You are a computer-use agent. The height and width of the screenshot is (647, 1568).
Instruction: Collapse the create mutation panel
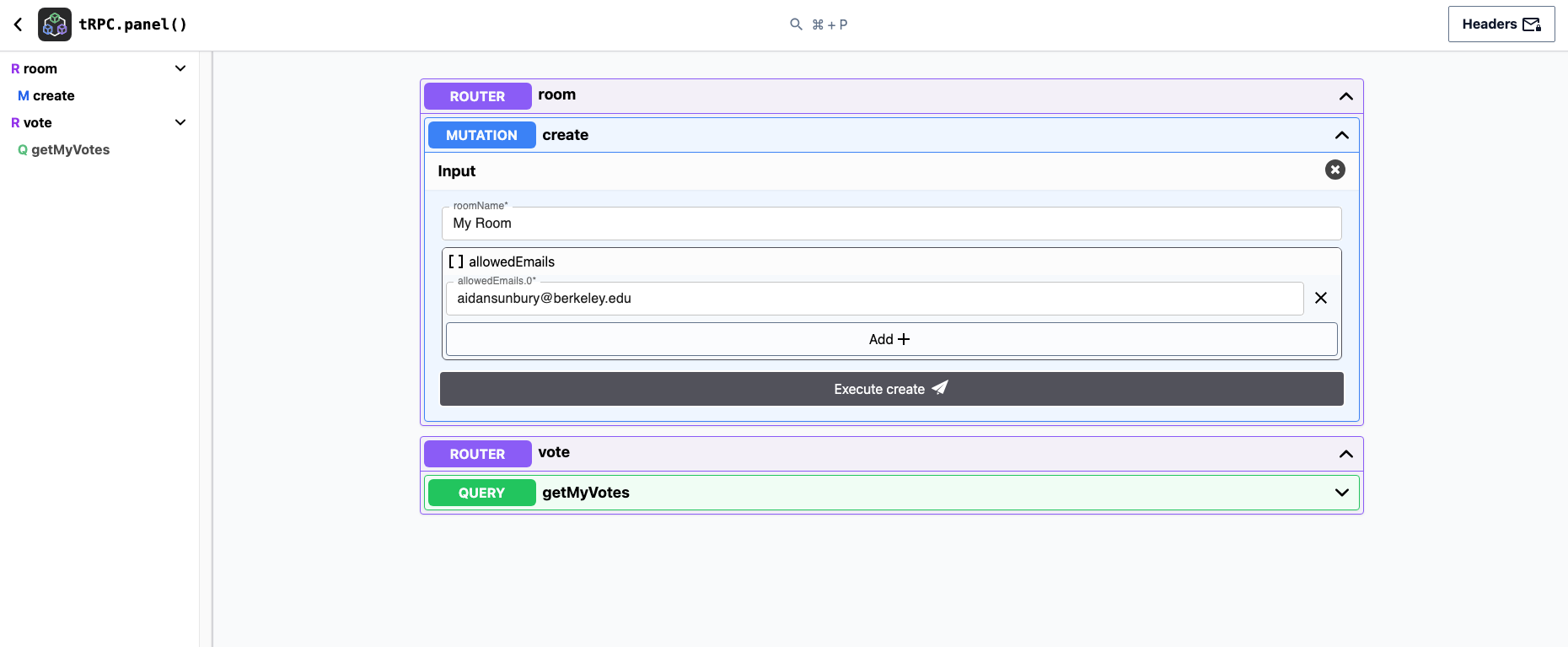(x=1341, y=135)
